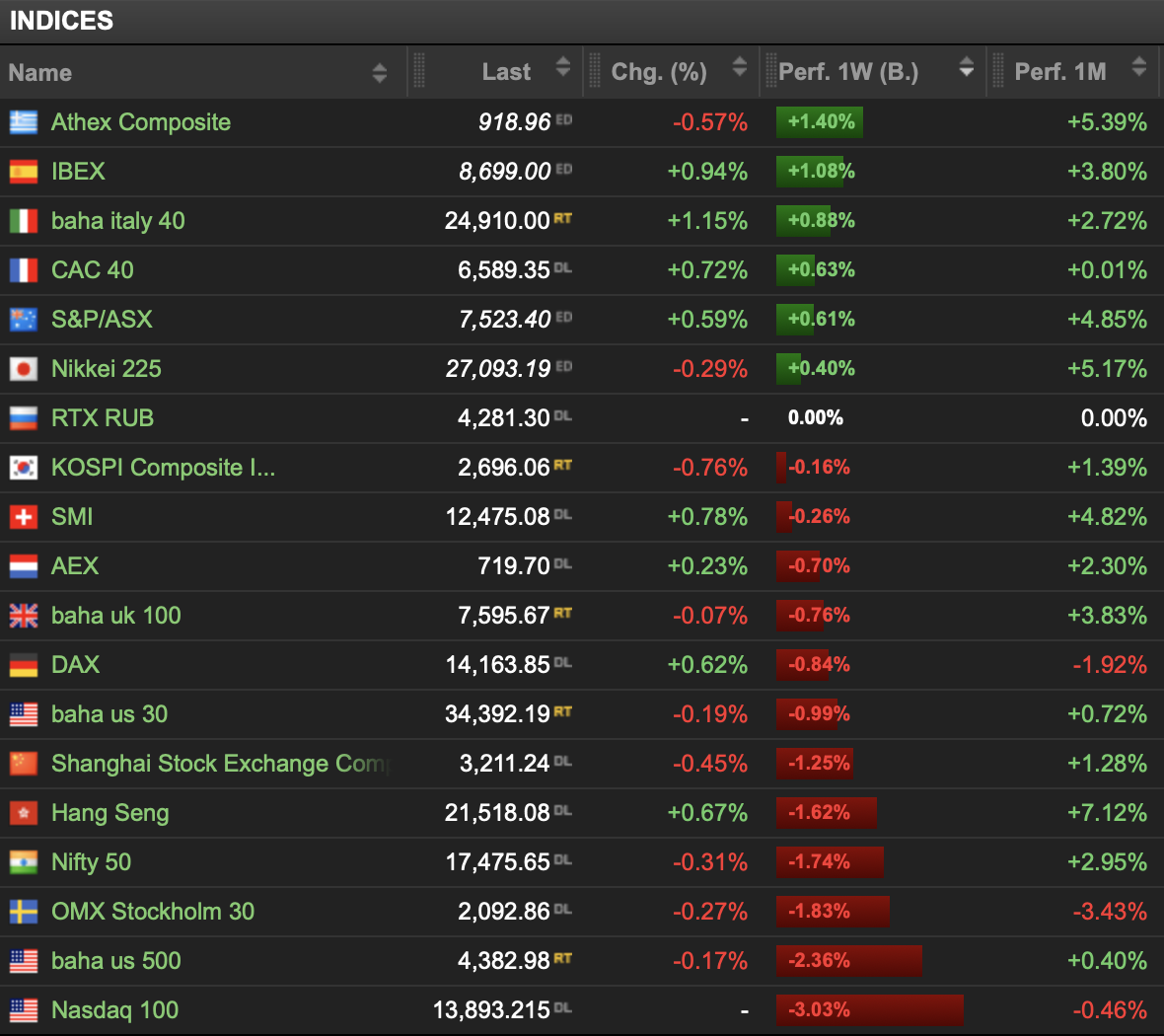Click the Russian flag beside RTX RUB
The image size is (1164, 1036).
click(24, 418)
